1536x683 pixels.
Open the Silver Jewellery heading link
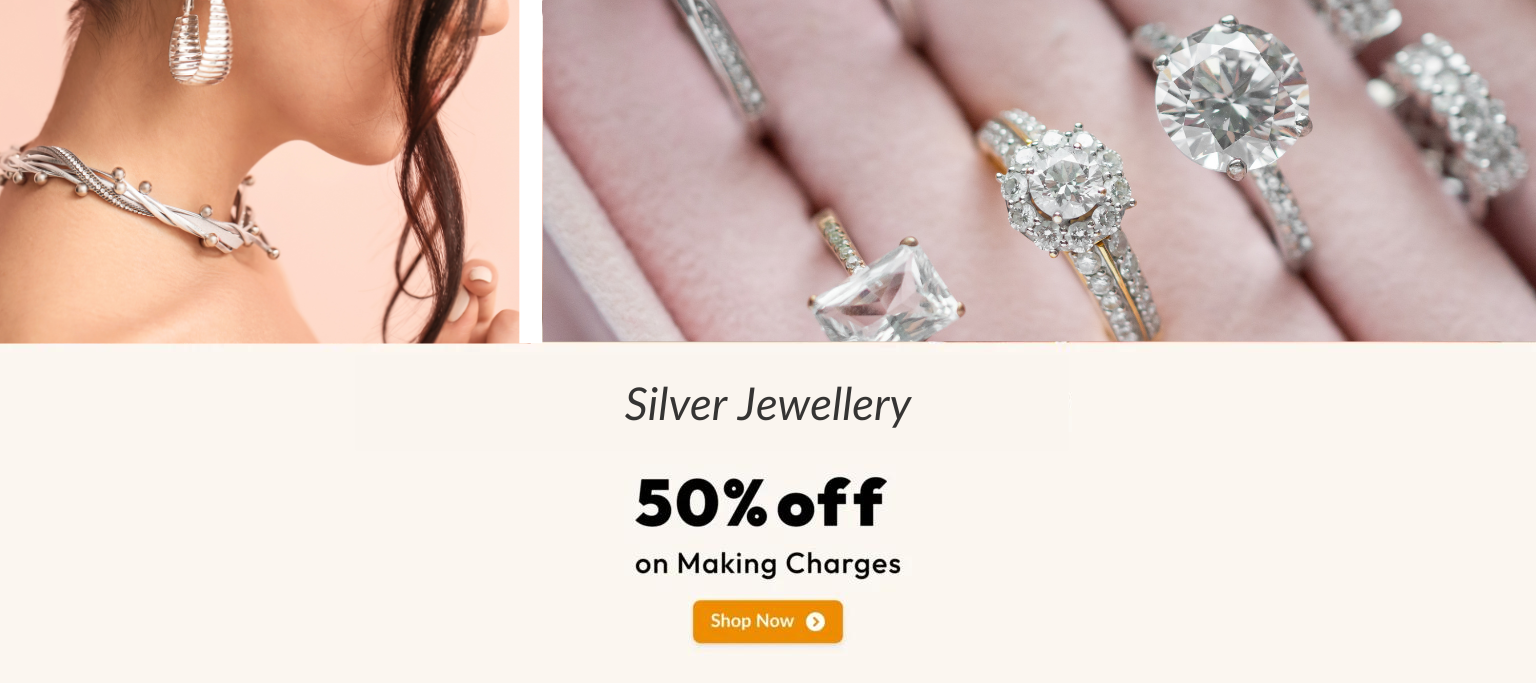pos(767,404)
